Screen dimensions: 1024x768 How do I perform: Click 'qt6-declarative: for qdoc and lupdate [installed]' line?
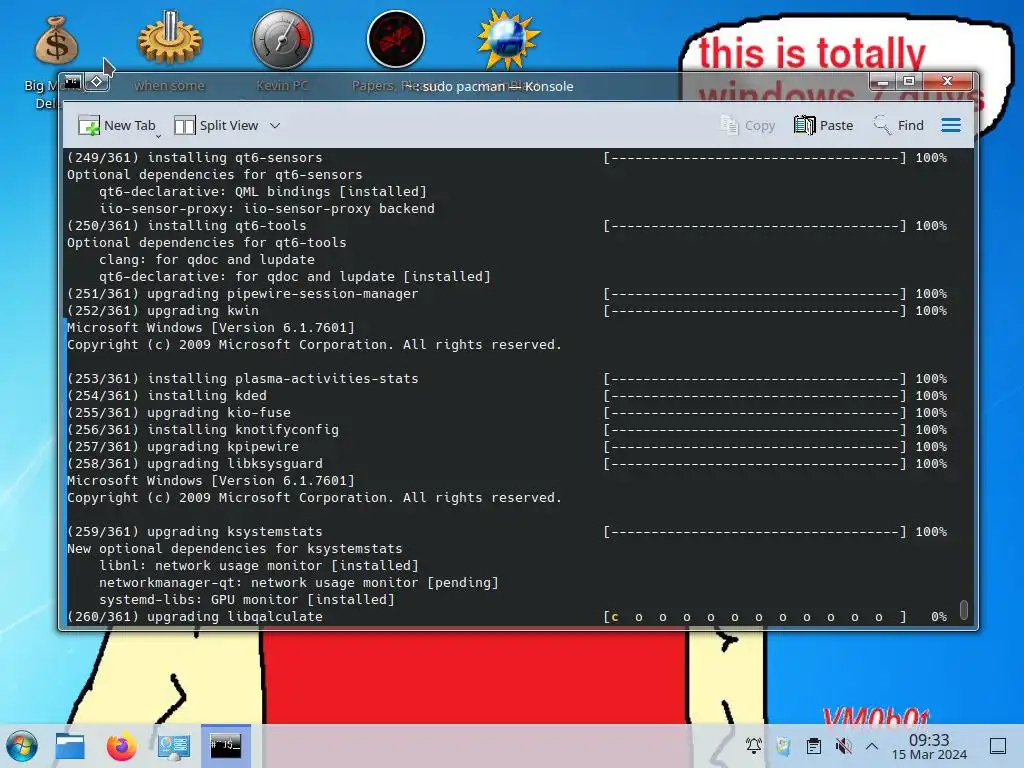click(295, 277)
